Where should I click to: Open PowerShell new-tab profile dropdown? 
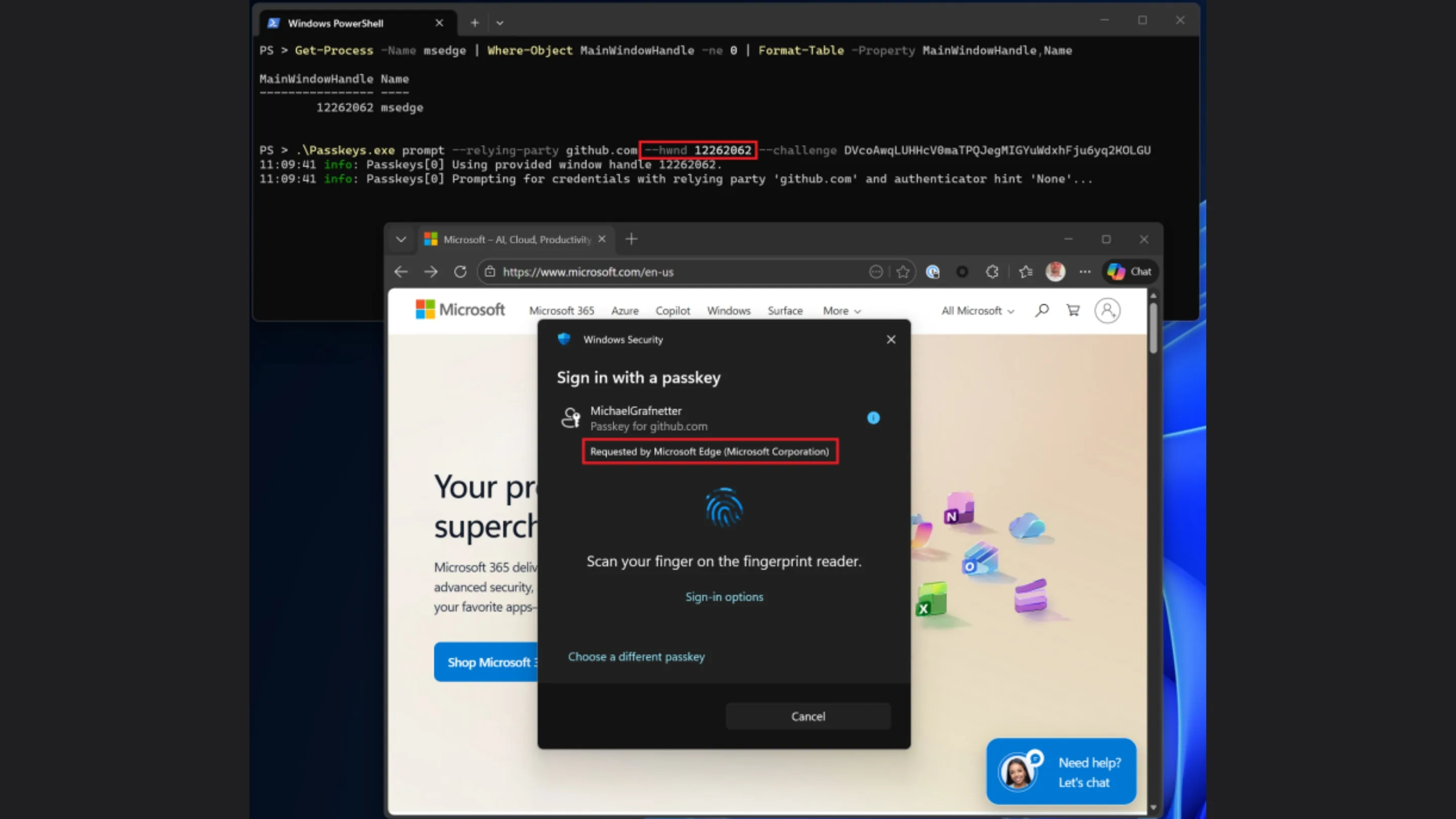pos(499,23)
